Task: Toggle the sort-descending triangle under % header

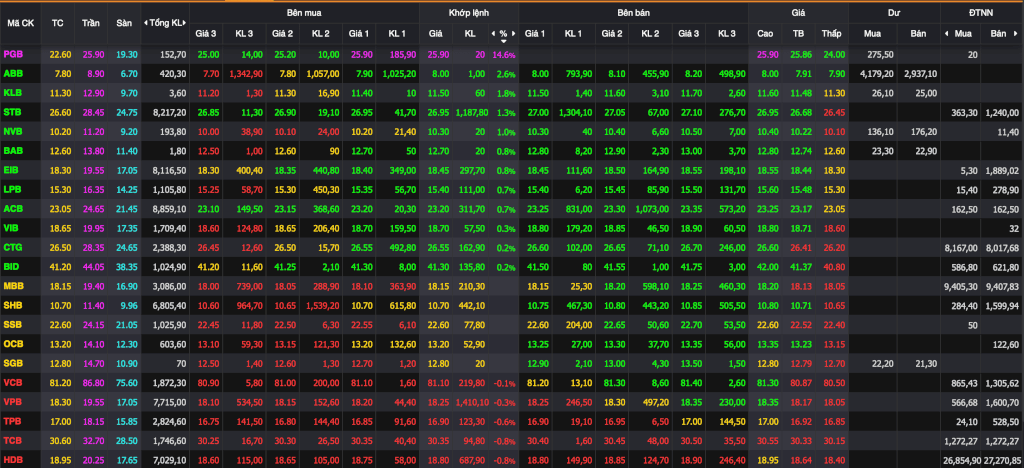Action: pos(504,41)
